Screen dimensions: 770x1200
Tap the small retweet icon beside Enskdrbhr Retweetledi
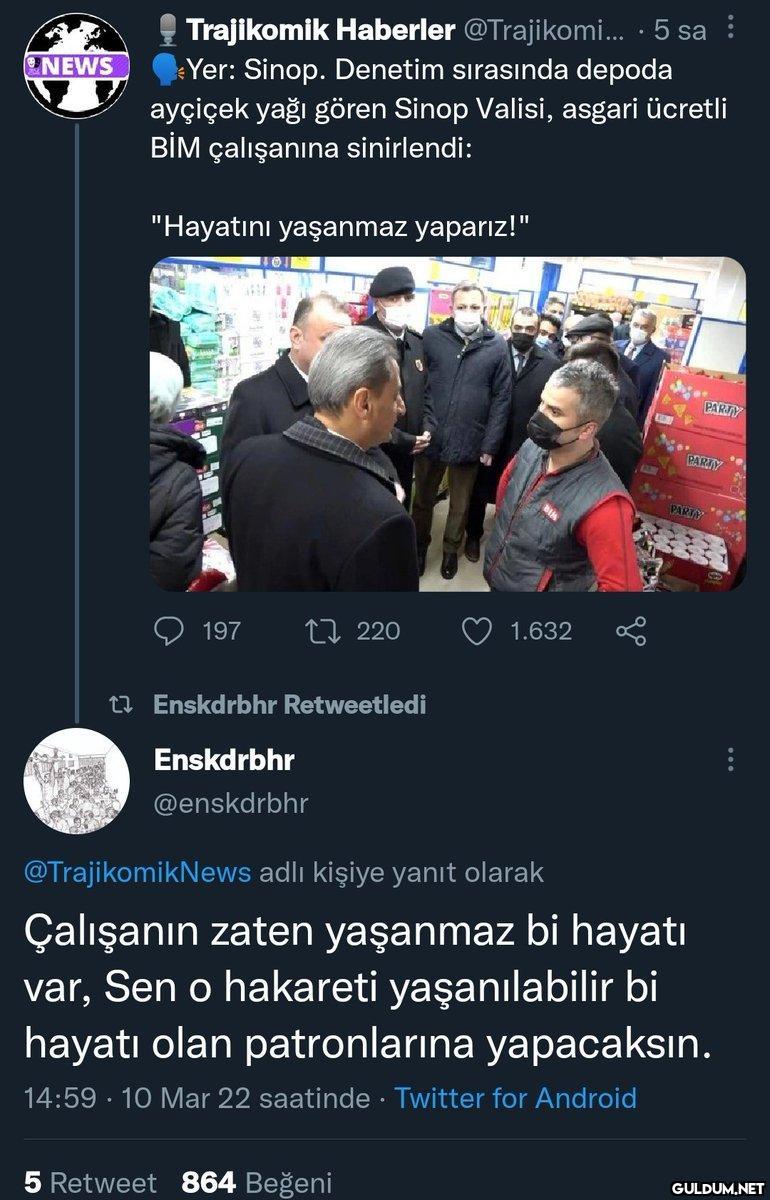point(119,705)
